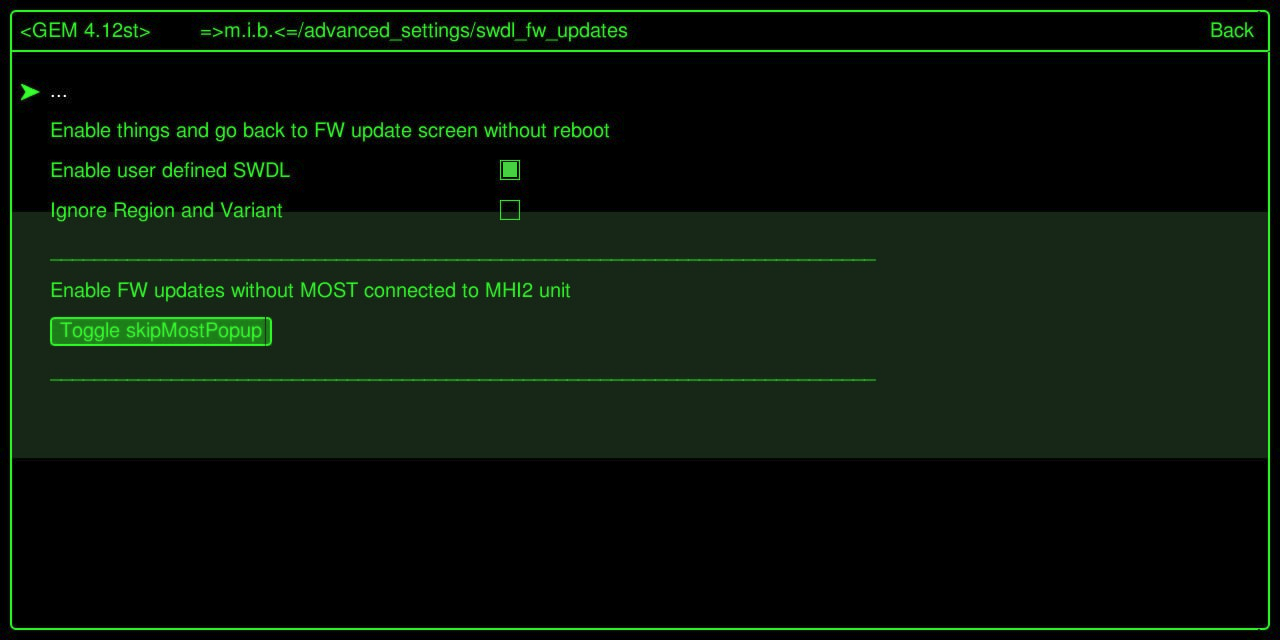Screen dimensions: 1280x640
Task: Click the green arrow cursor icon
Action: [30, 92]
